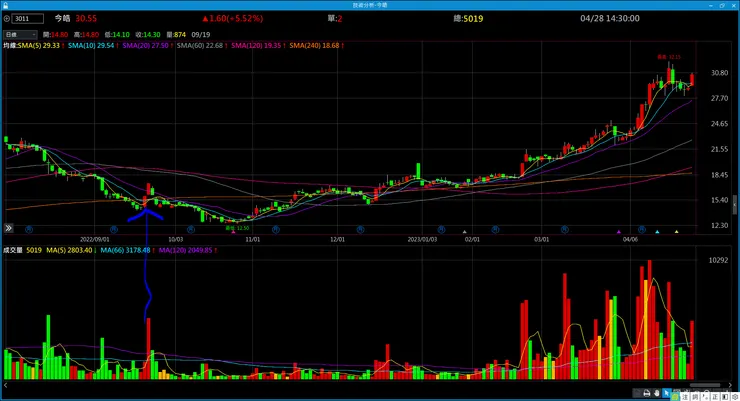Click the left arrow of chart scrollbar

pos(5,385)
